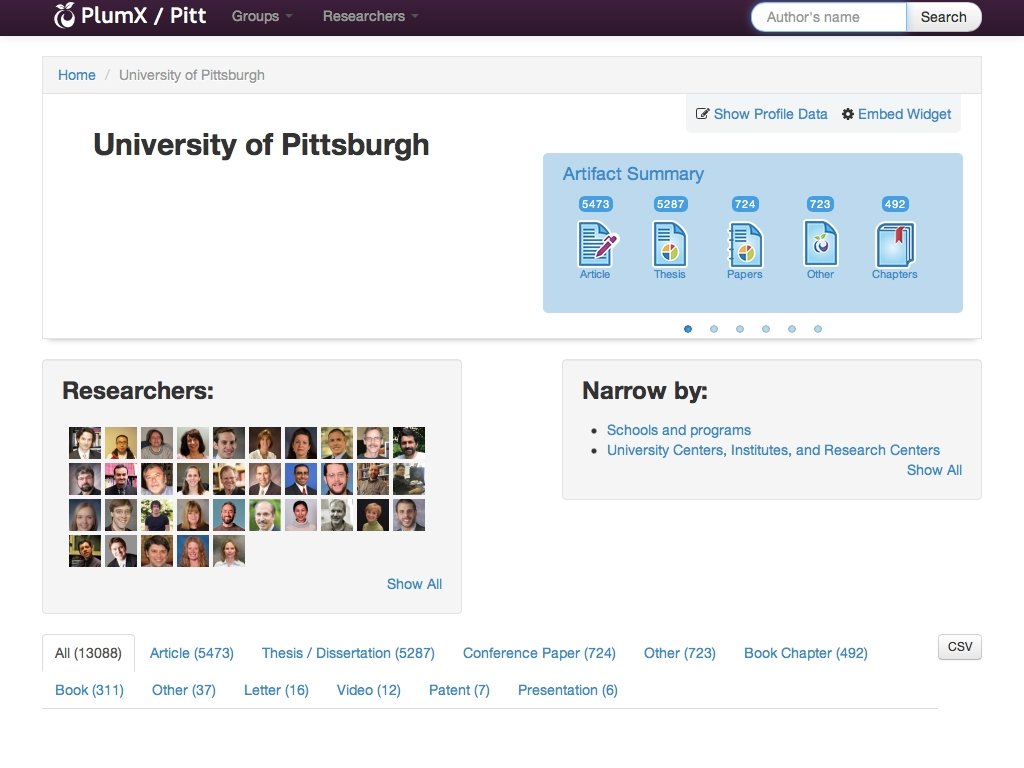Export results with the CSV button

(x=959, y=647)
